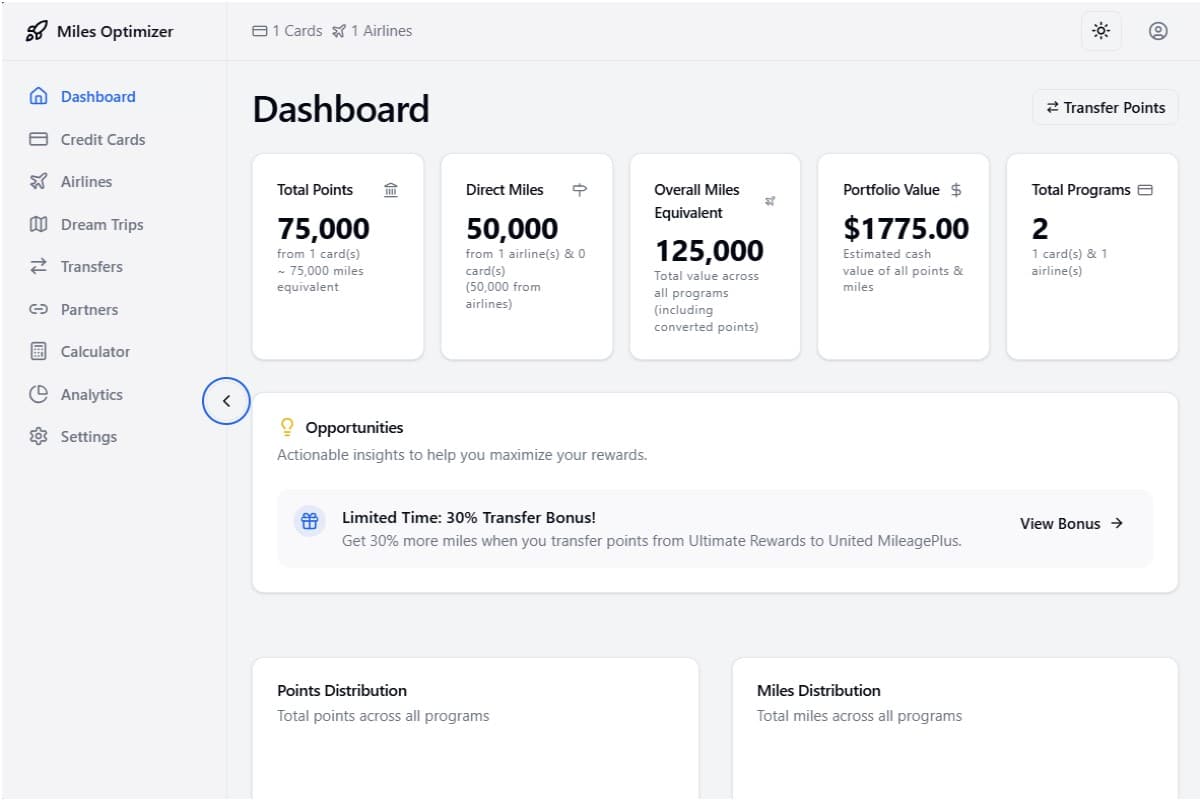Screen dimensions: 1200x800
Task: Click the gift icon on transfer bonus
Action: click(310, 521)
